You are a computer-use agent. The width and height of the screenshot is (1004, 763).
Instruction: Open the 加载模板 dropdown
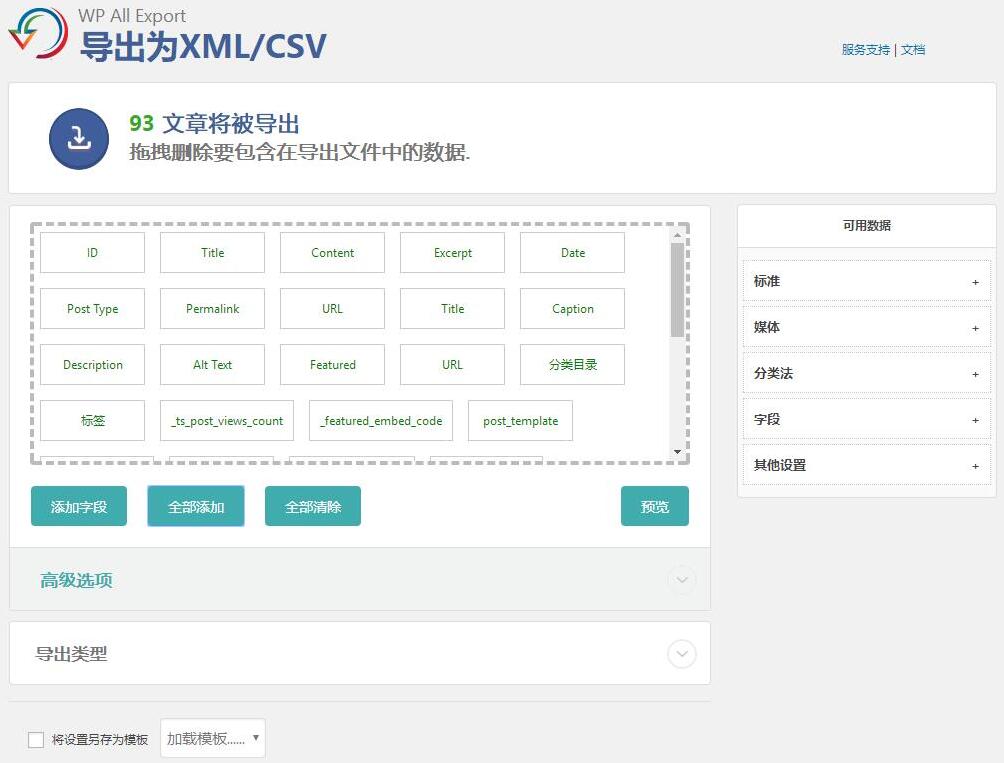pos(212,739)
